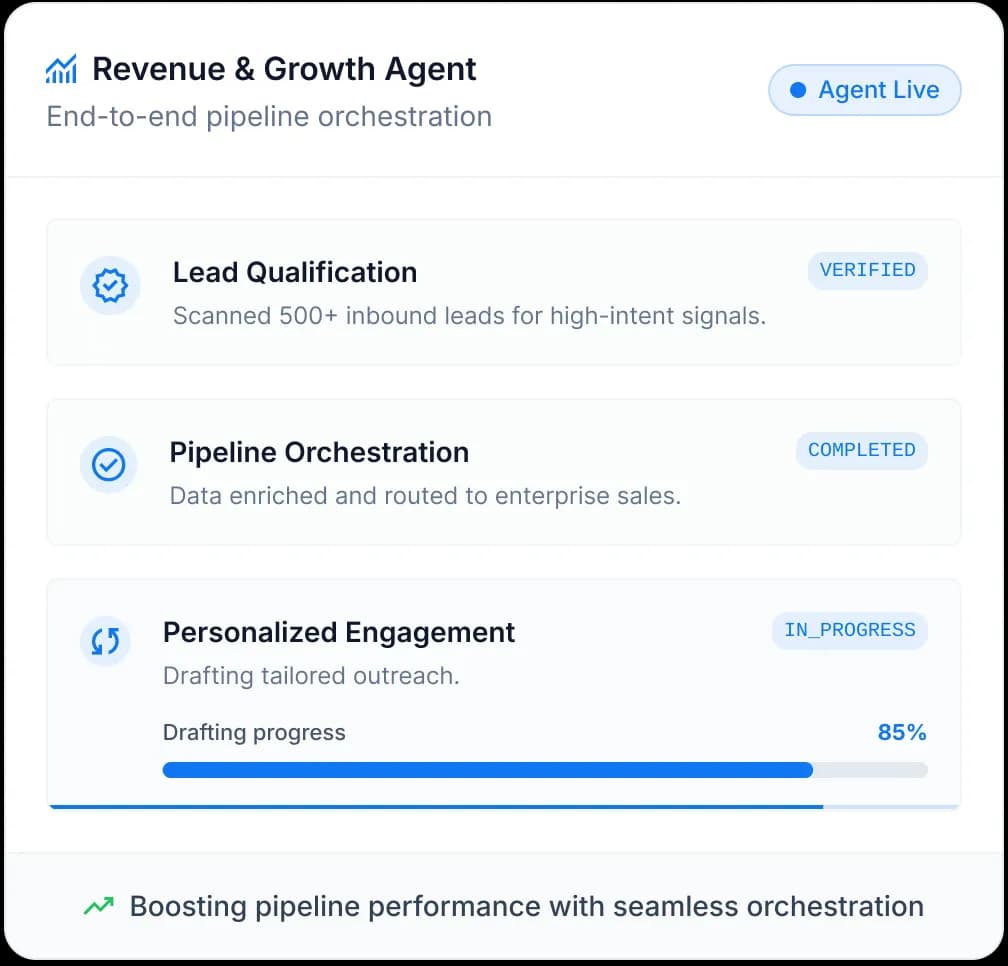Click the Agent Live status badge
This screenshot has width=1008, height=966.
pyautogui.click(x=864, y=90)
